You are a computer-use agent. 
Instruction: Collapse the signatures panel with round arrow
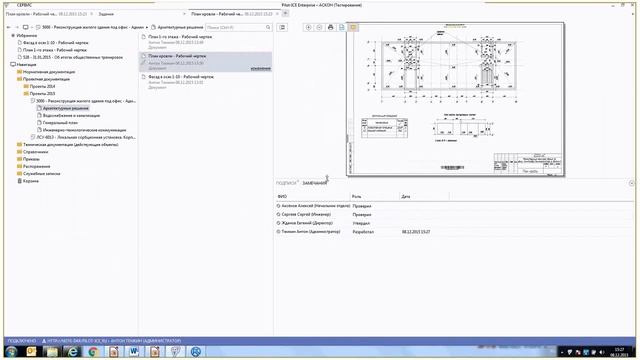pyautogui.click(x=631, y=183)
